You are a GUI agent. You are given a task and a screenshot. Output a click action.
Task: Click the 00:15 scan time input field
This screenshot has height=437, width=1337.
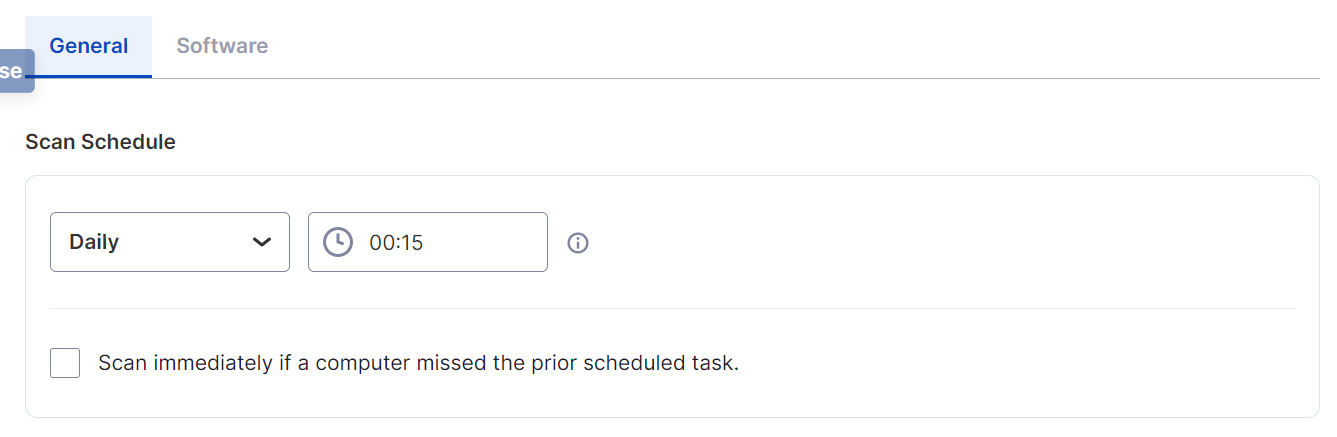[428, 242]
